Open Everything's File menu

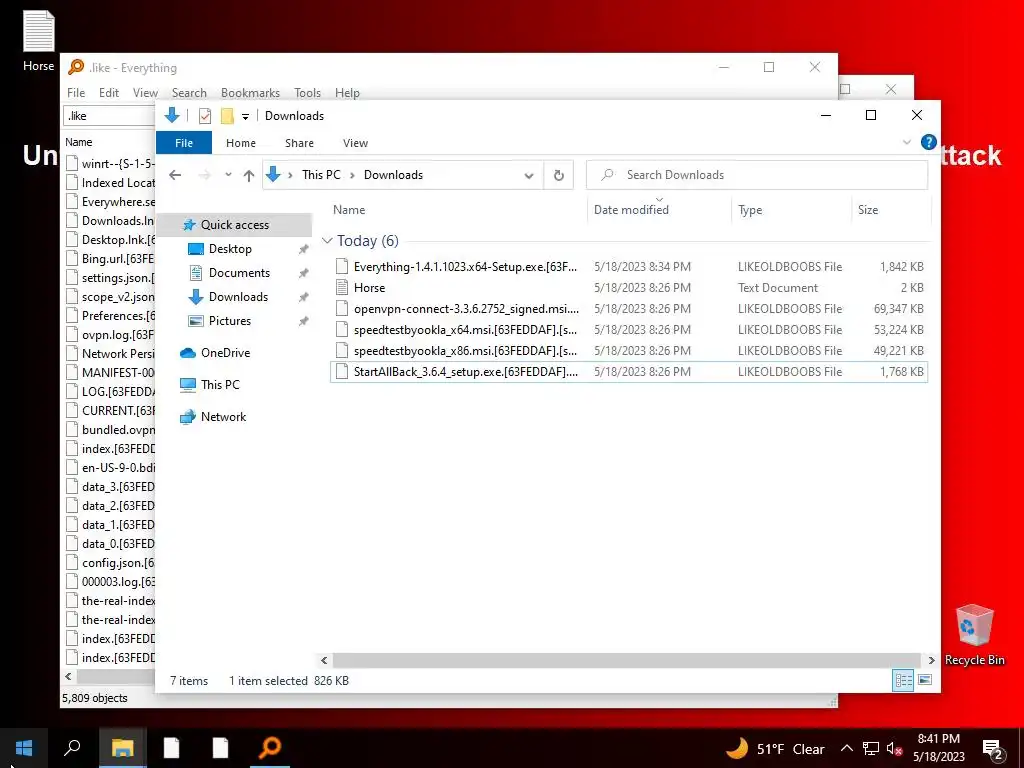point(76,93)
